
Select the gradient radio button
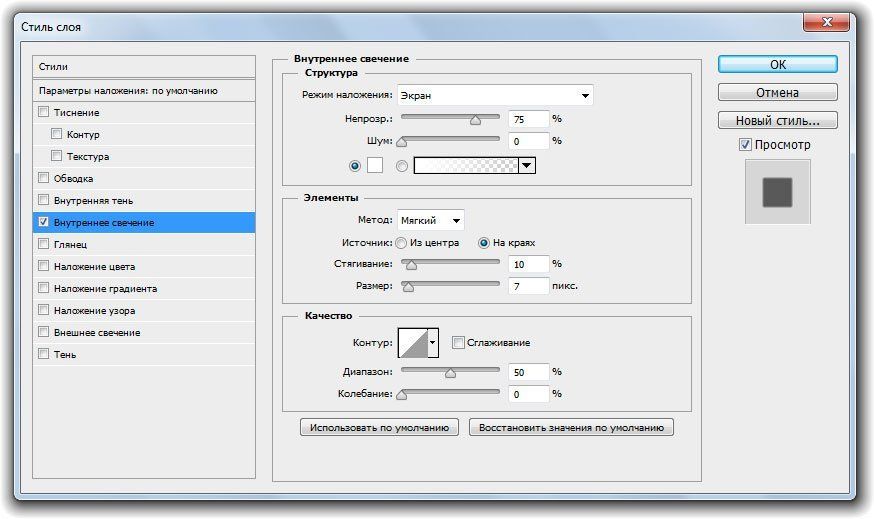point(402,166)
